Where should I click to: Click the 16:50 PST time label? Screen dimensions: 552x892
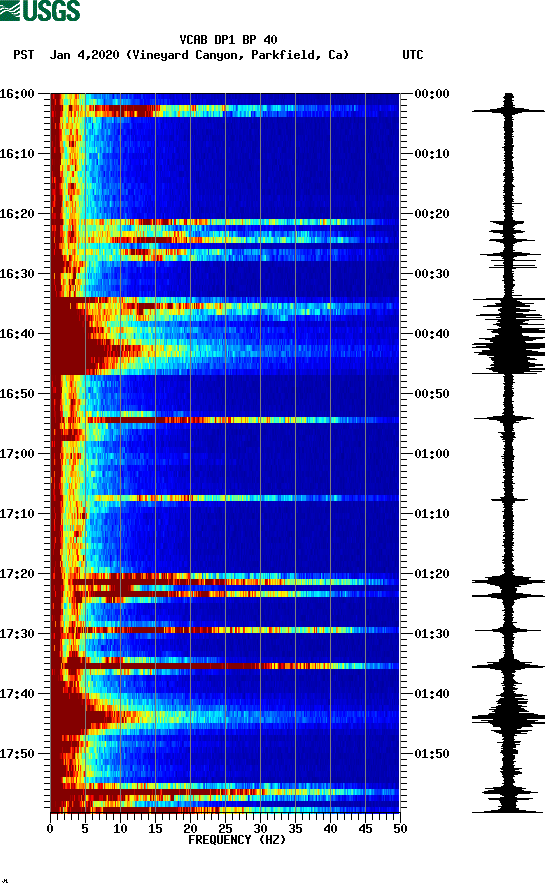tap(17, 394)
